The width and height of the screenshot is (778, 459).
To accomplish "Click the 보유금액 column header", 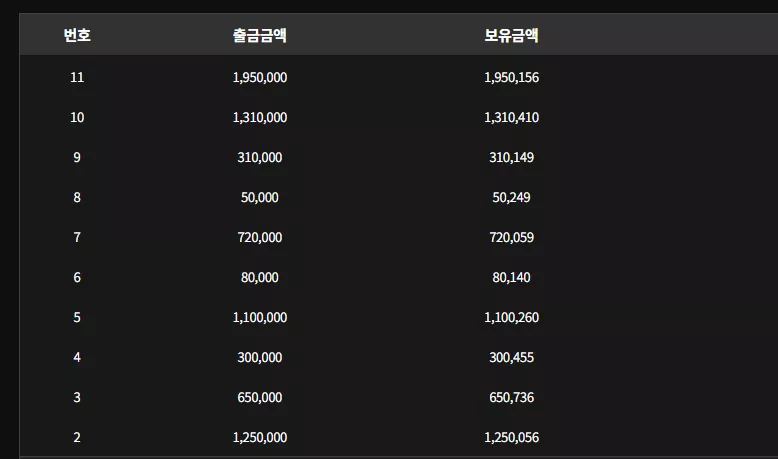I will click(x=511, y=35).
